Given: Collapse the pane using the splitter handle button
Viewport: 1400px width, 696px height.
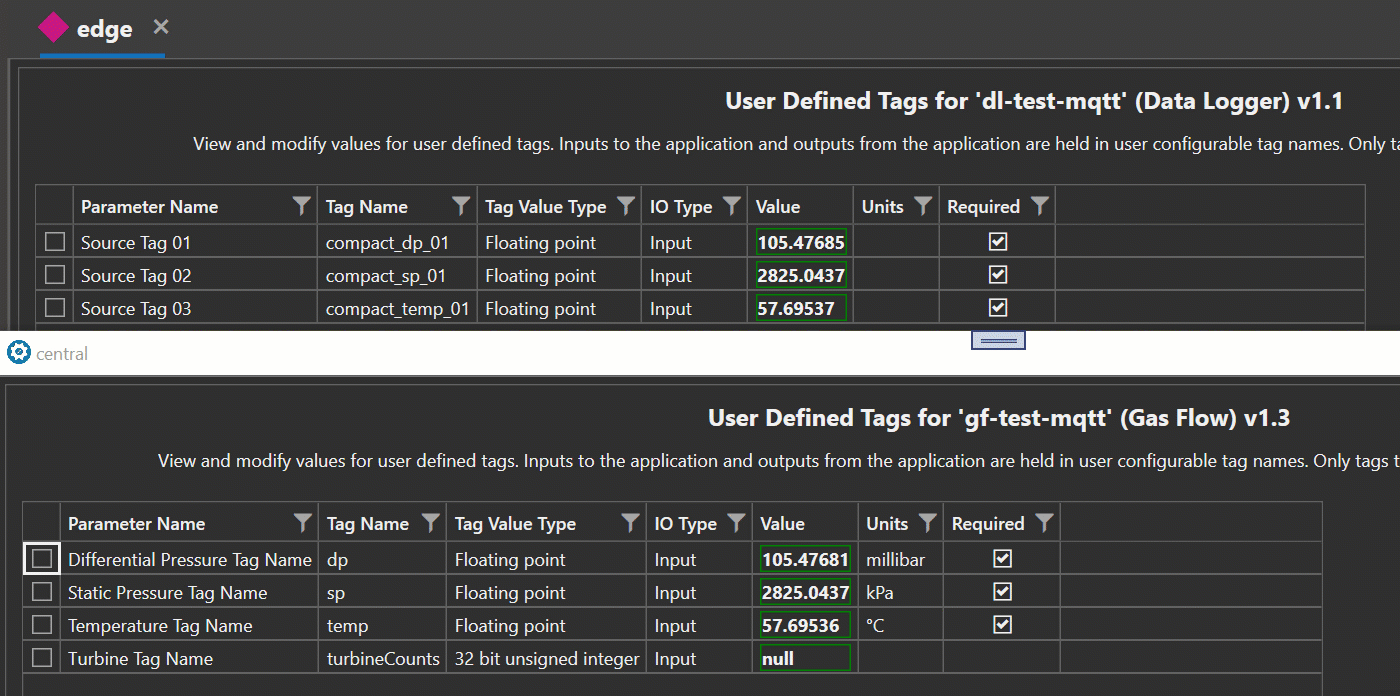Looking at the screenshot, I should 999,339.
